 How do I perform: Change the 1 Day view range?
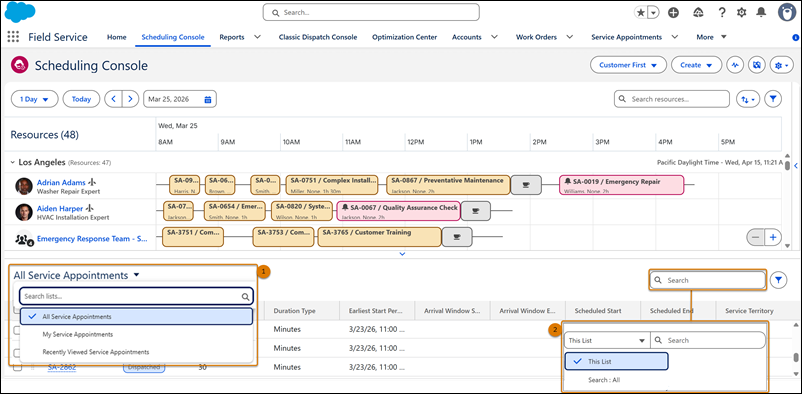coord(34,99)
